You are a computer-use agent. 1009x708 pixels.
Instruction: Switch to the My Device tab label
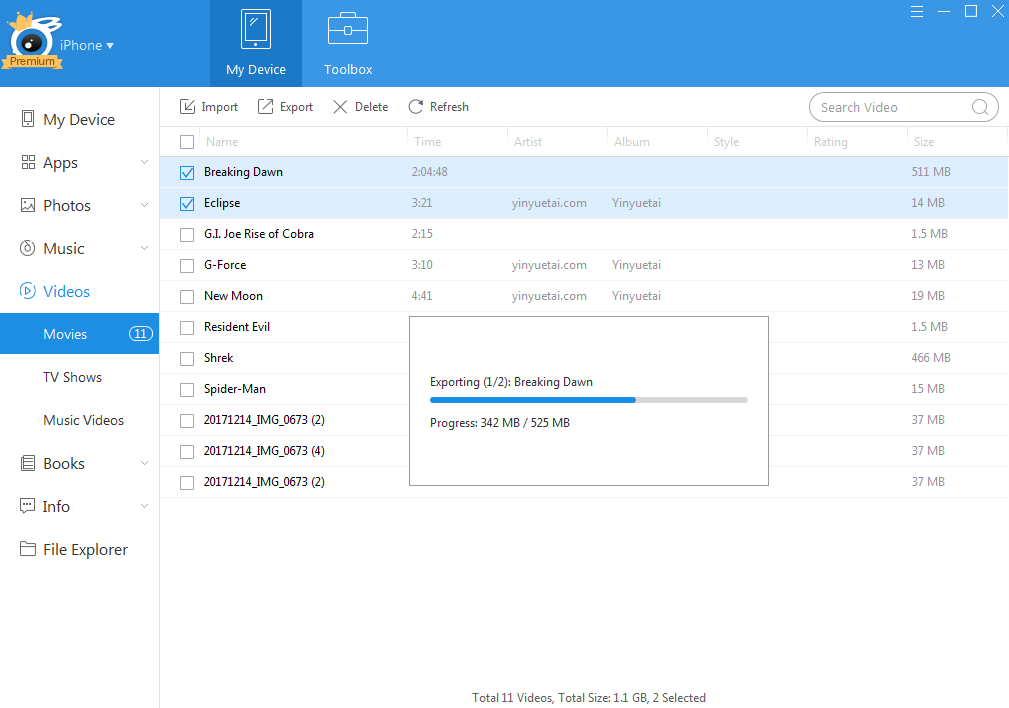click(x=255, y=70)
